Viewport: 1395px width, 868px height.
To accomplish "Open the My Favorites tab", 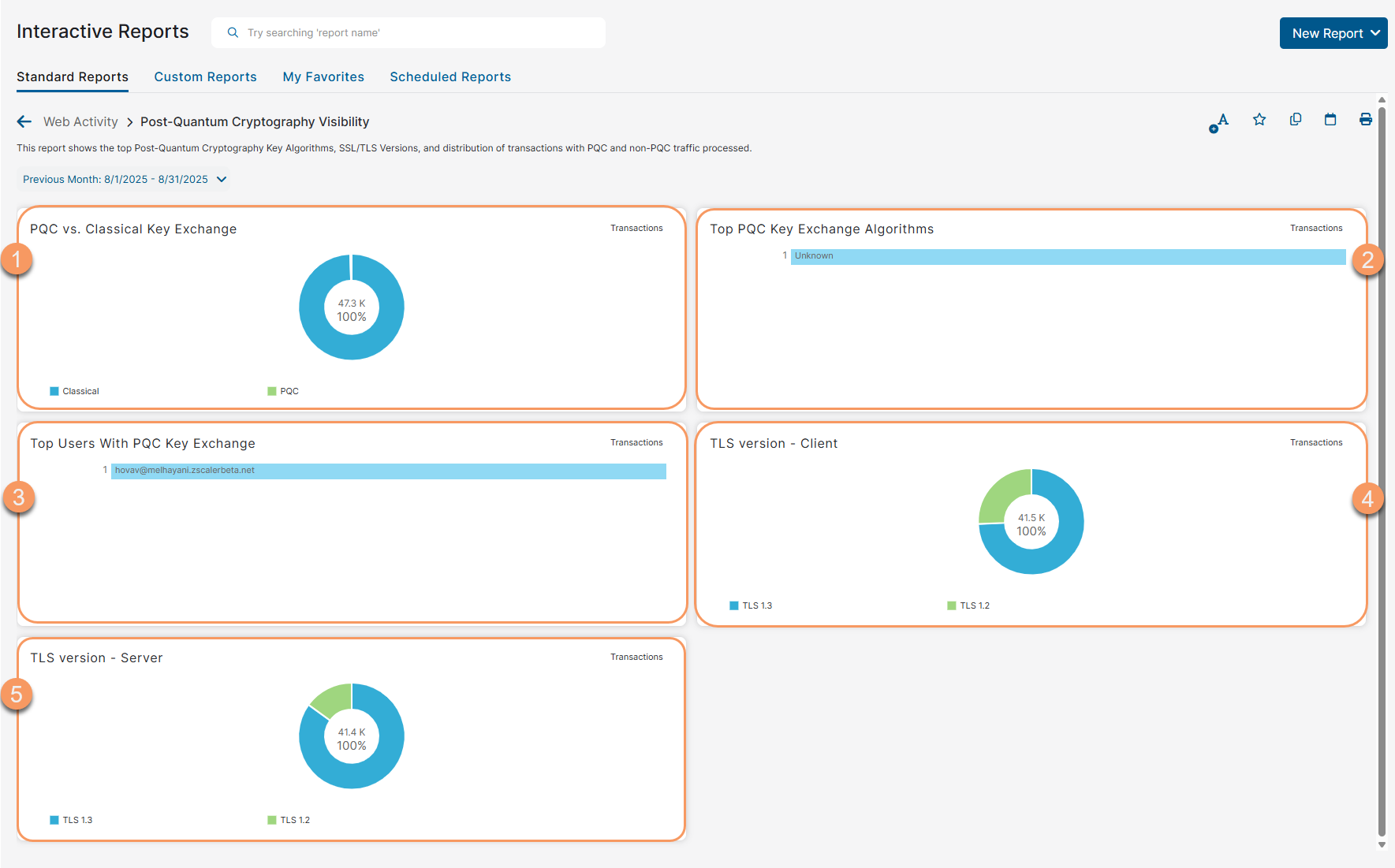I will [323, 76].
